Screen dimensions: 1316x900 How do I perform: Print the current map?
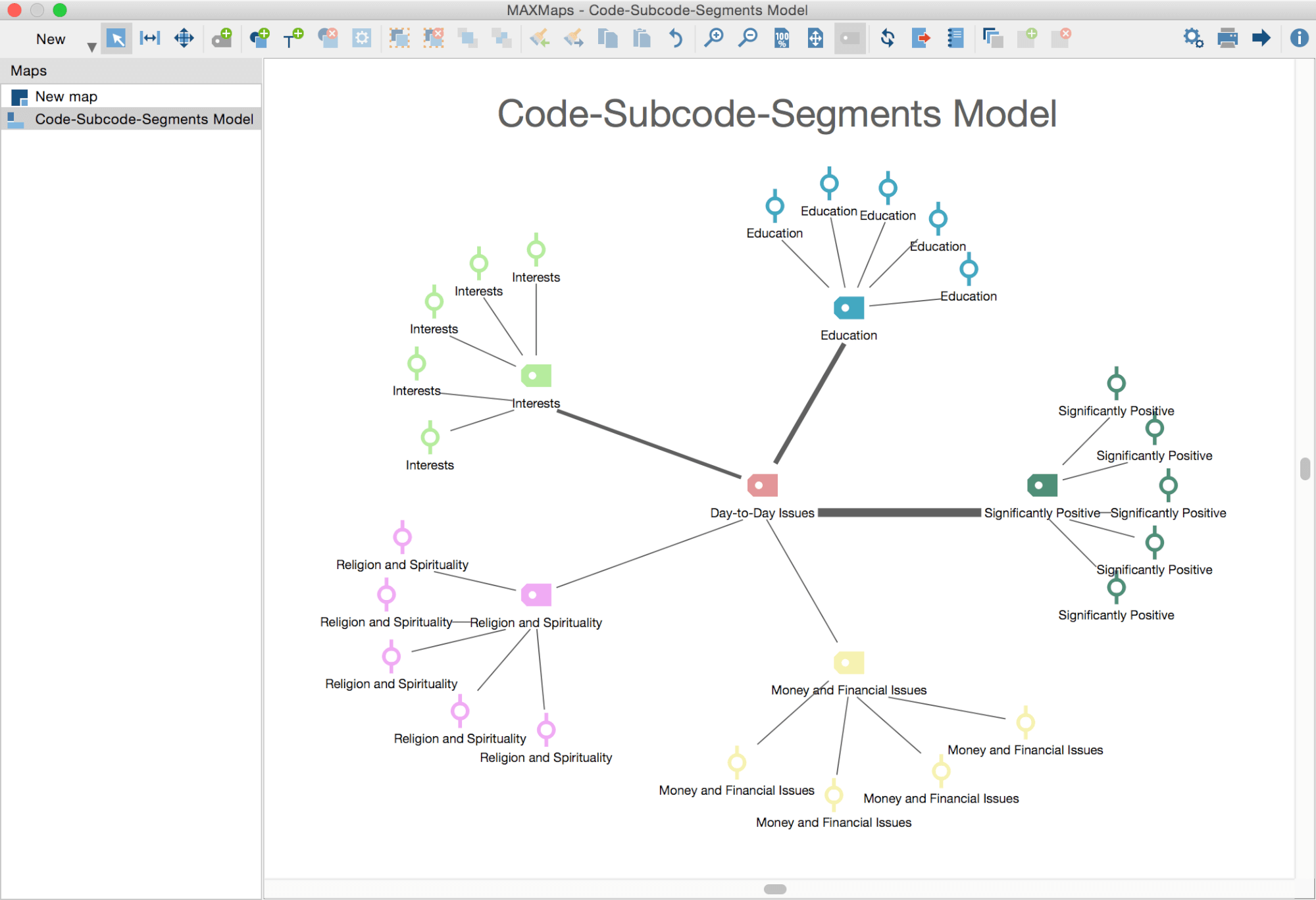pyautogui.click(x=1227, y=38)
